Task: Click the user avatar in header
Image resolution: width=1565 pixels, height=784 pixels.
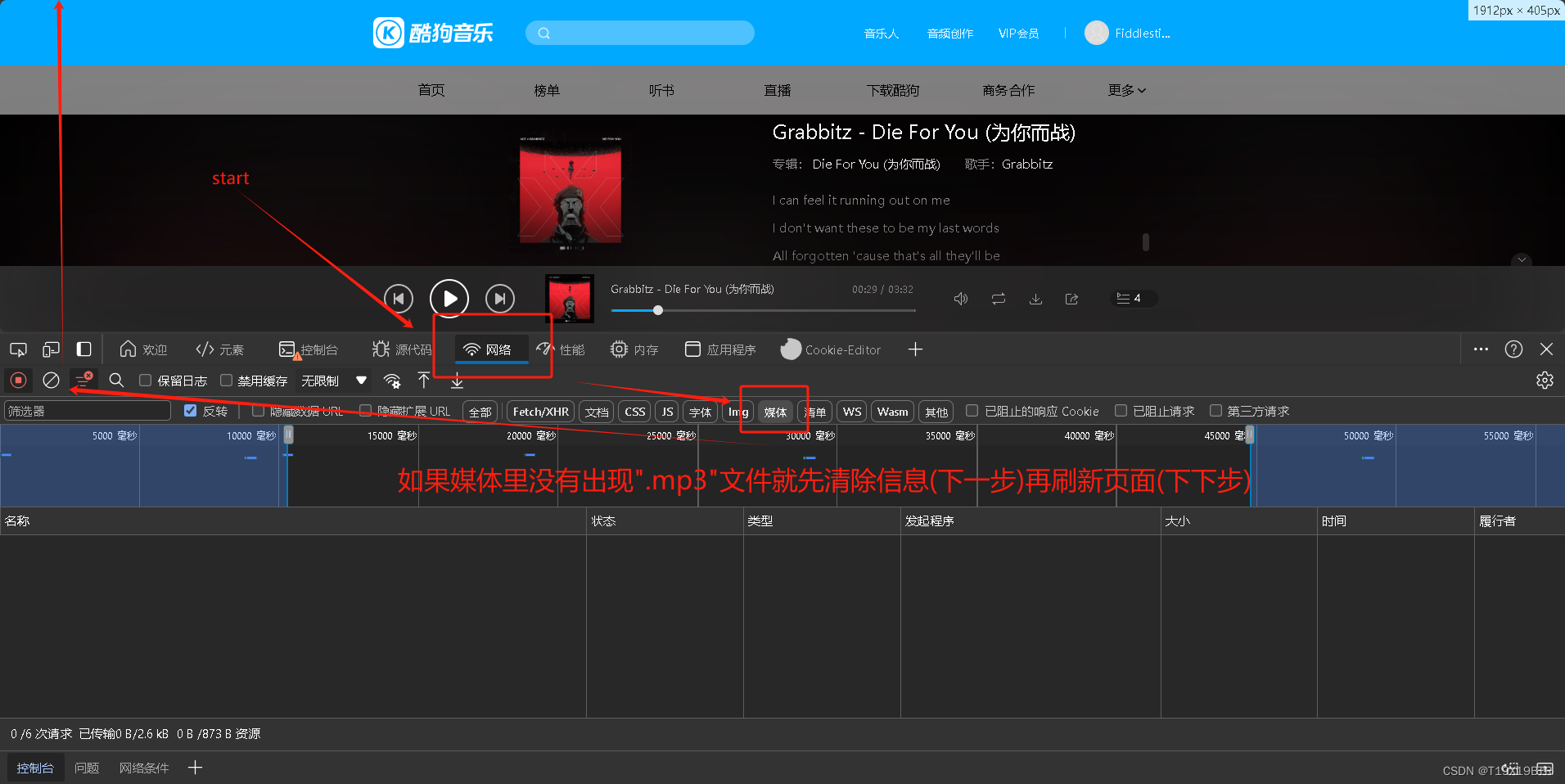Action: coord(1096,33)
